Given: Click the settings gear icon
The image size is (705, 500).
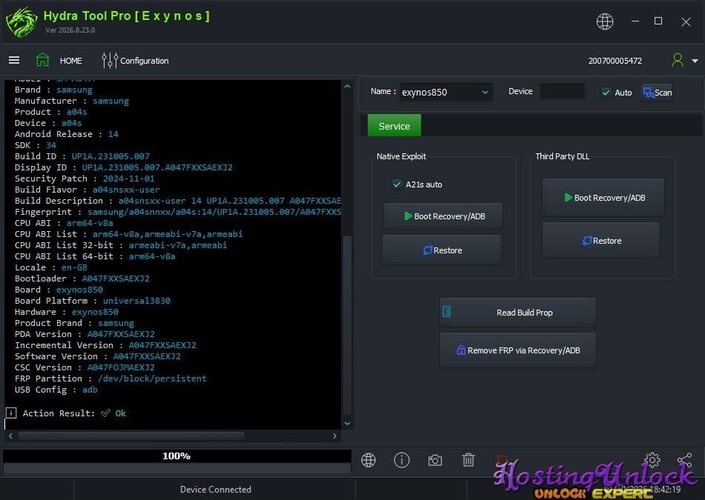Looking at the screenshot, I should click(x=652, y=460).
